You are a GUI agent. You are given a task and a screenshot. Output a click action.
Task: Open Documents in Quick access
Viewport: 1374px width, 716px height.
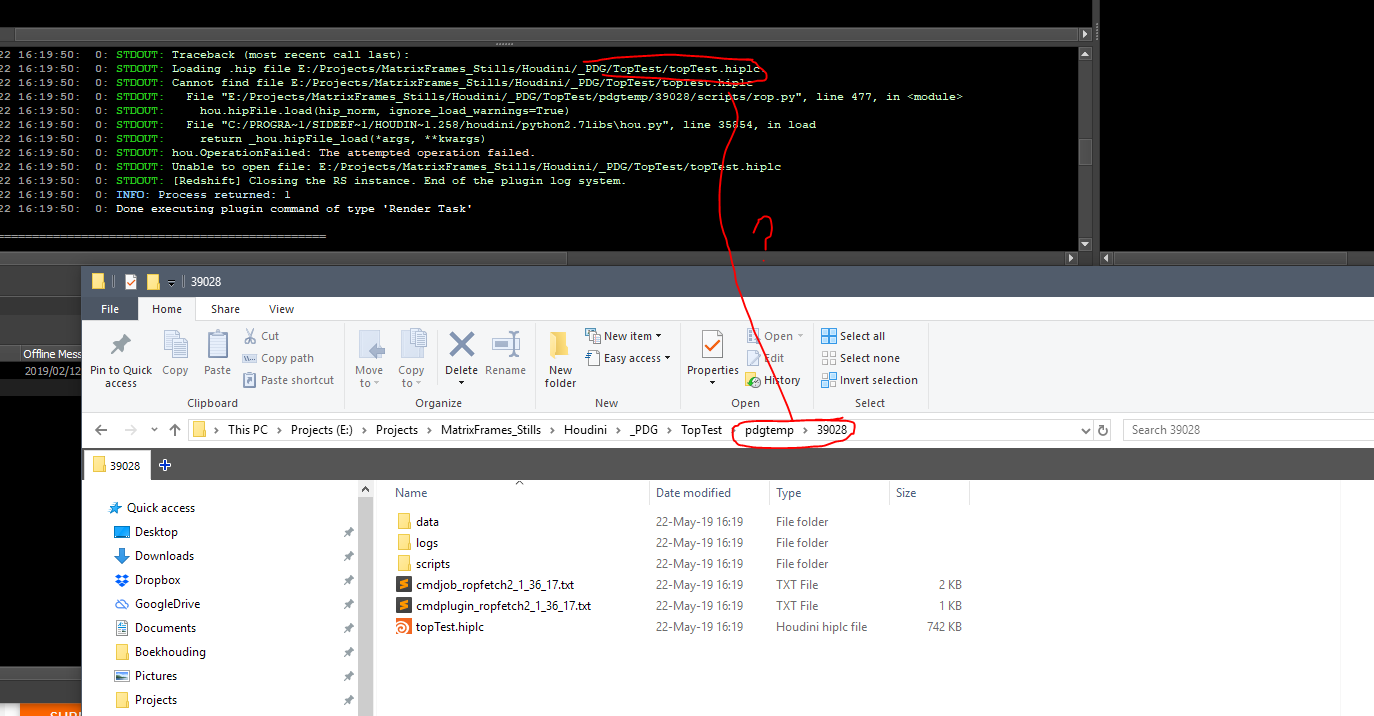[165, 628]
